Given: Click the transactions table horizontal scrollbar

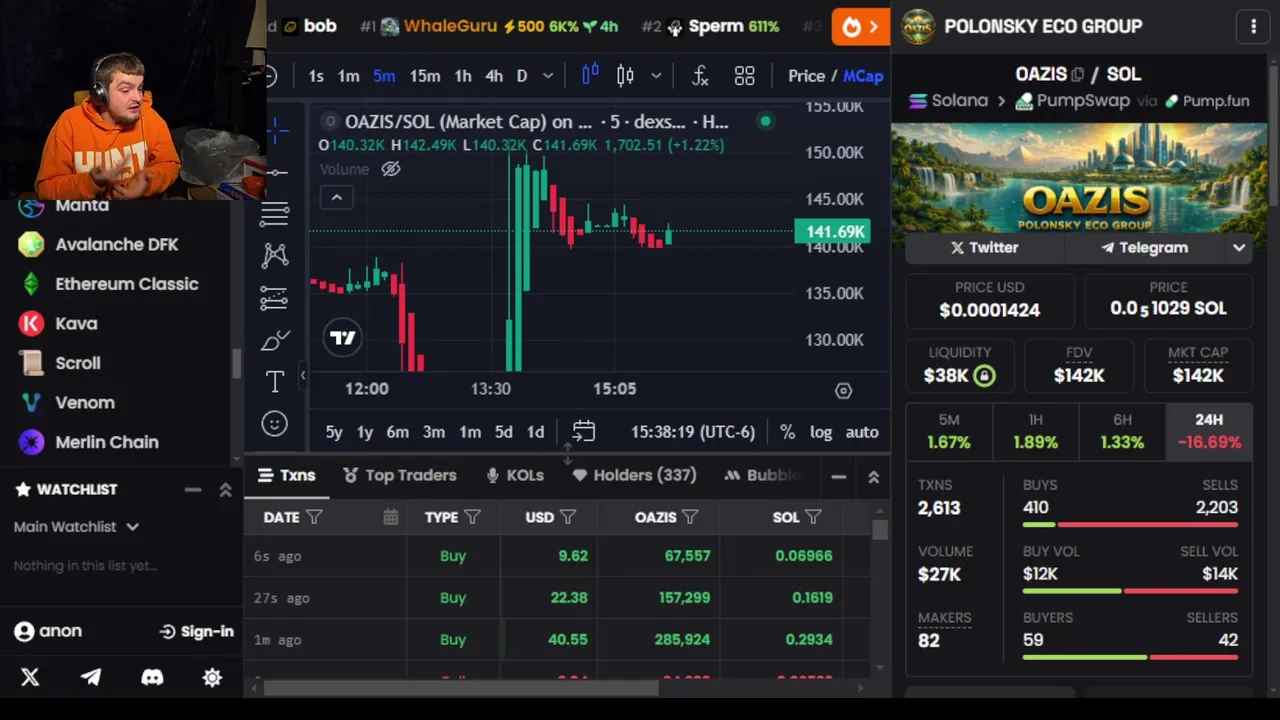Looking at the screenshot, I should [x=461, y=687].
